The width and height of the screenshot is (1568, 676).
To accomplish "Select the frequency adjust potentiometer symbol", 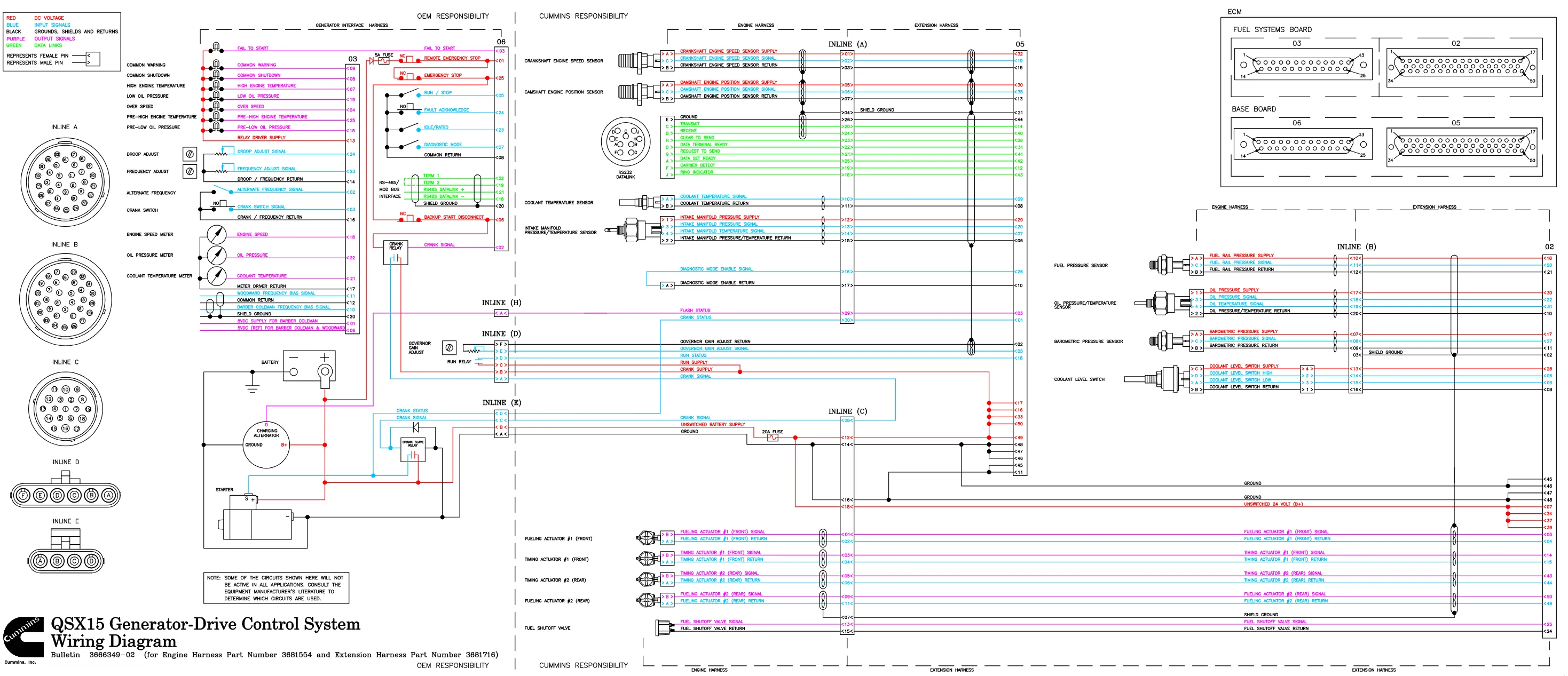I will coord(190,172).
